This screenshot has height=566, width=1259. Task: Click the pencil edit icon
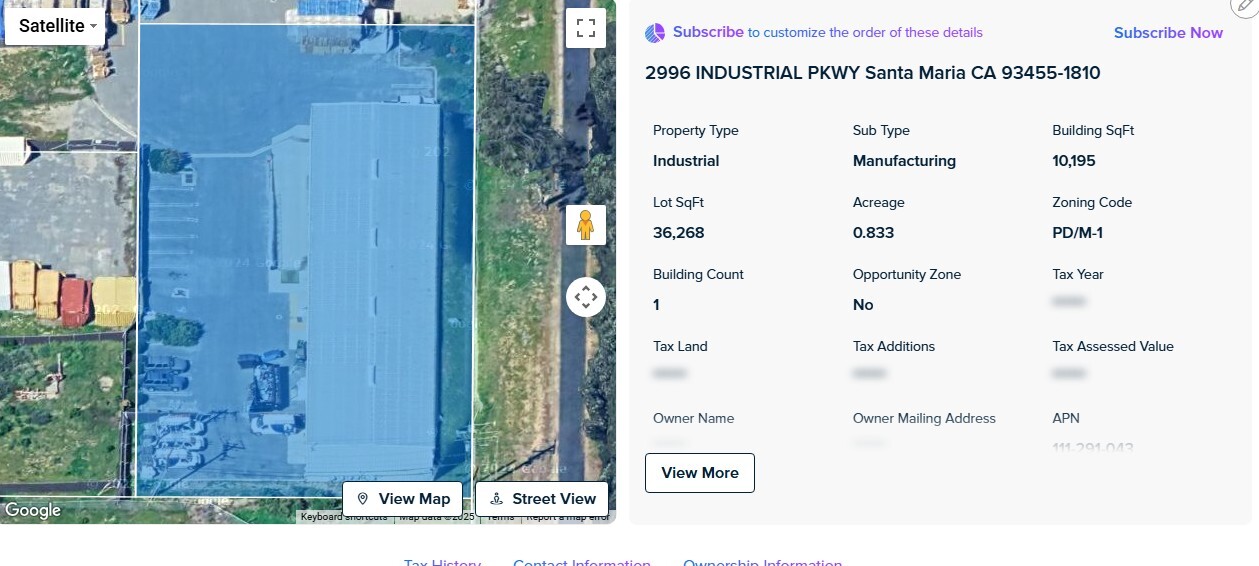point(1245,6)
